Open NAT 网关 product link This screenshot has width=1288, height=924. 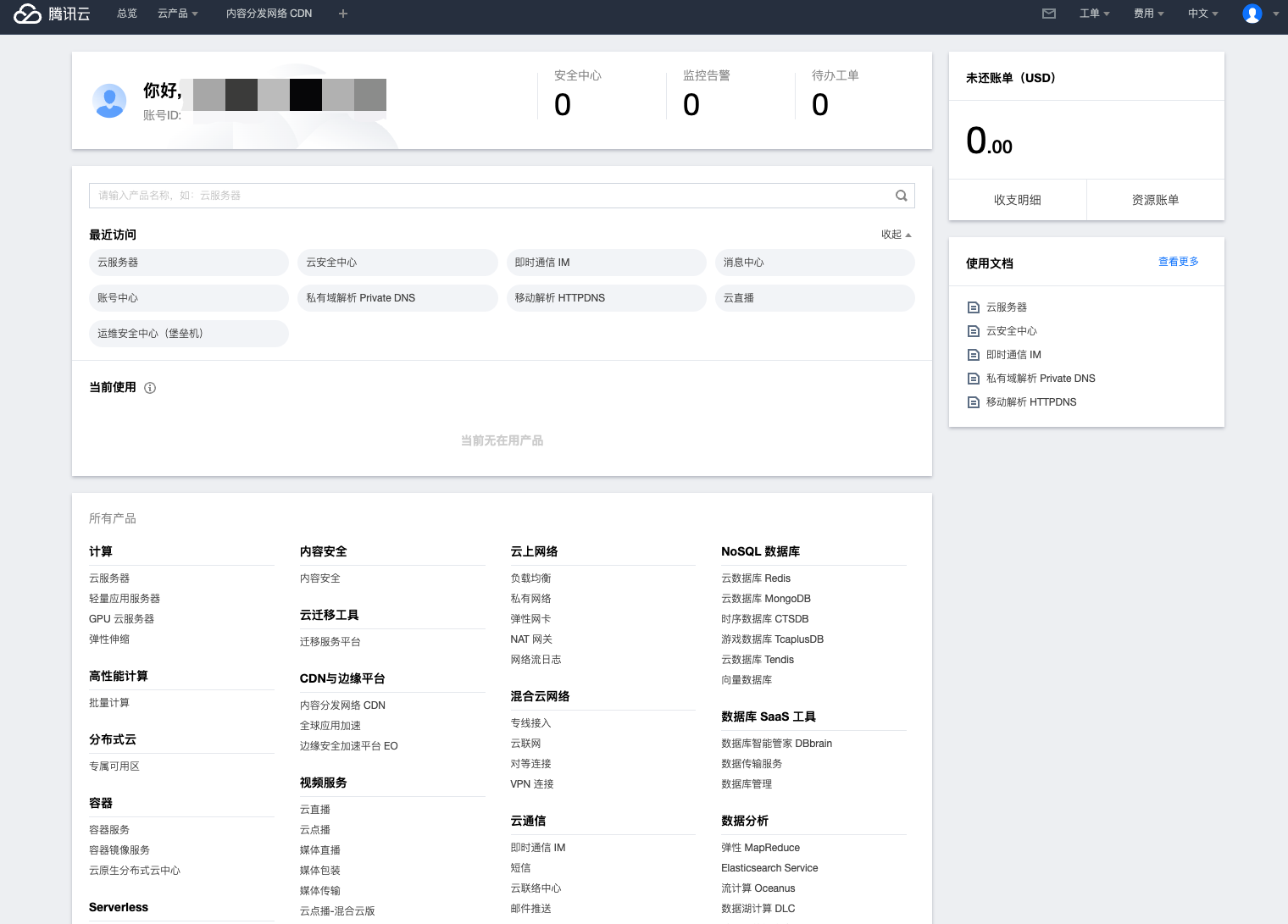click(531, 639)
